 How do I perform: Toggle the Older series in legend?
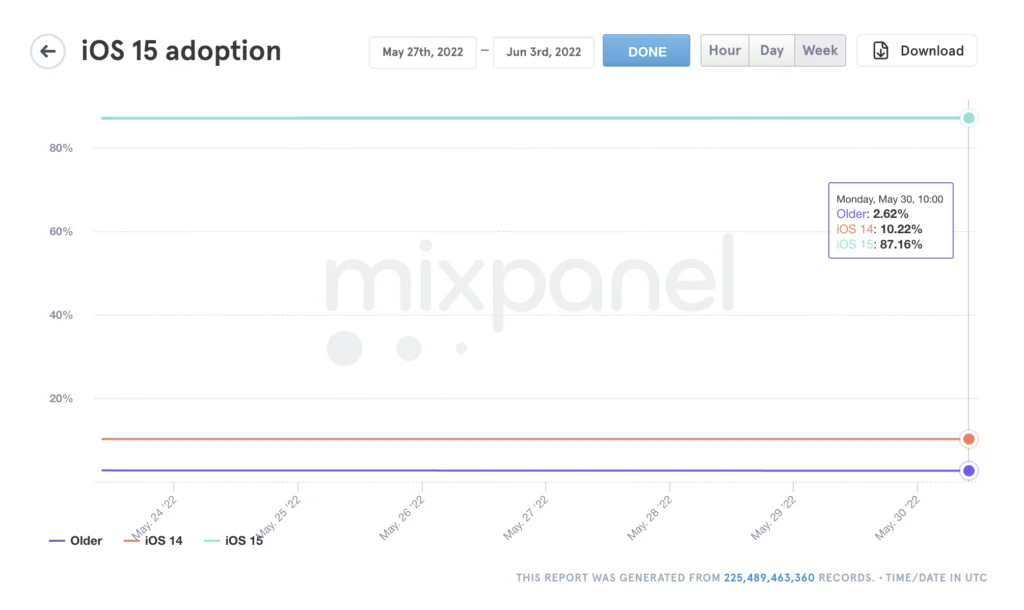[76, 541]
